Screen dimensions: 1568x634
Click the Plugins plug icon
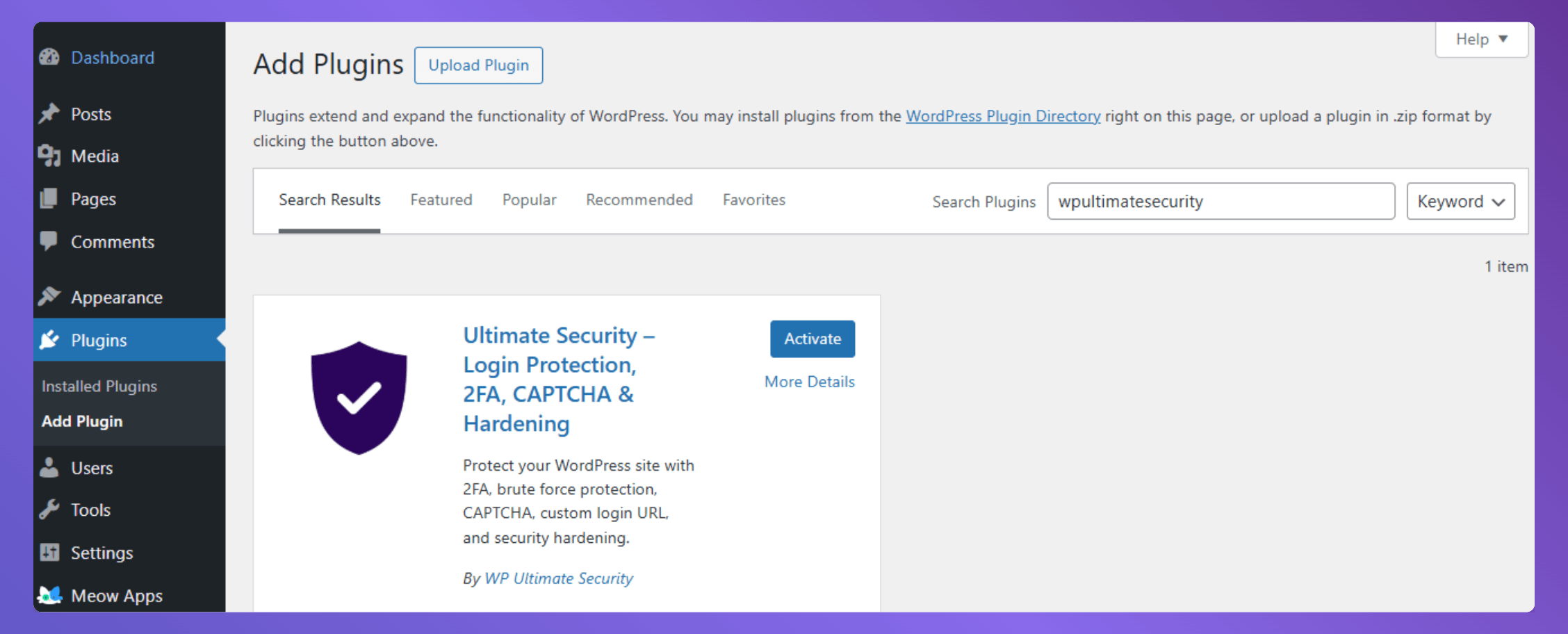(49, 340)
